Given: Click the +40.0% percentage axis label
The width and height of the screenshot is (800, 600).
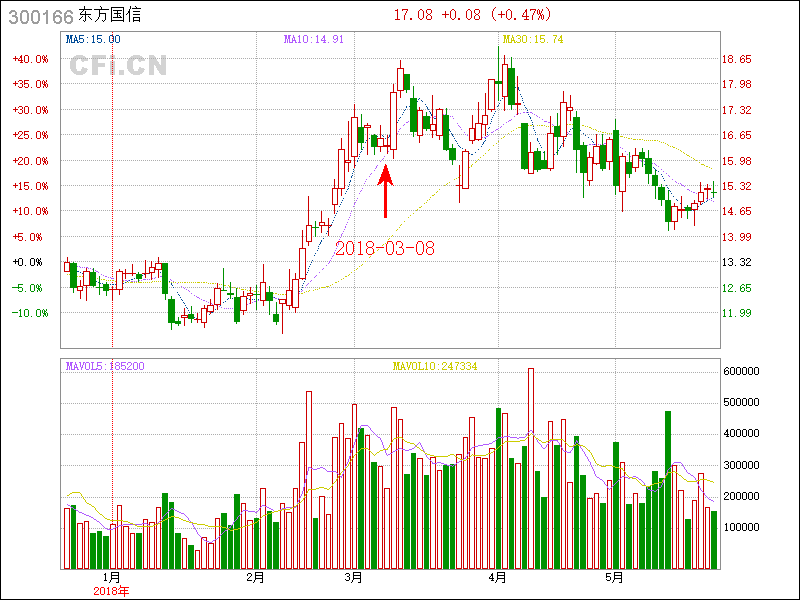Looking at the screenshot, I should point(30,59).
